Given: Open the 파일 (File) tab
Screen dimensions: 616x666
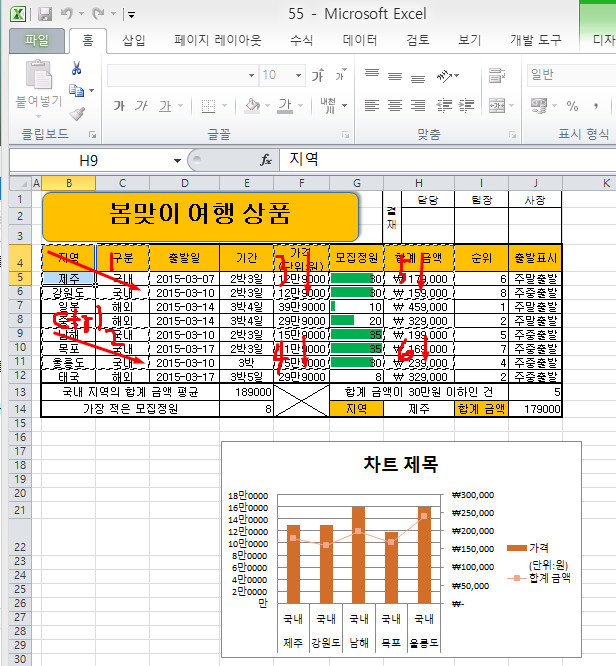Looking at the screenshot, I should (37, 40).
